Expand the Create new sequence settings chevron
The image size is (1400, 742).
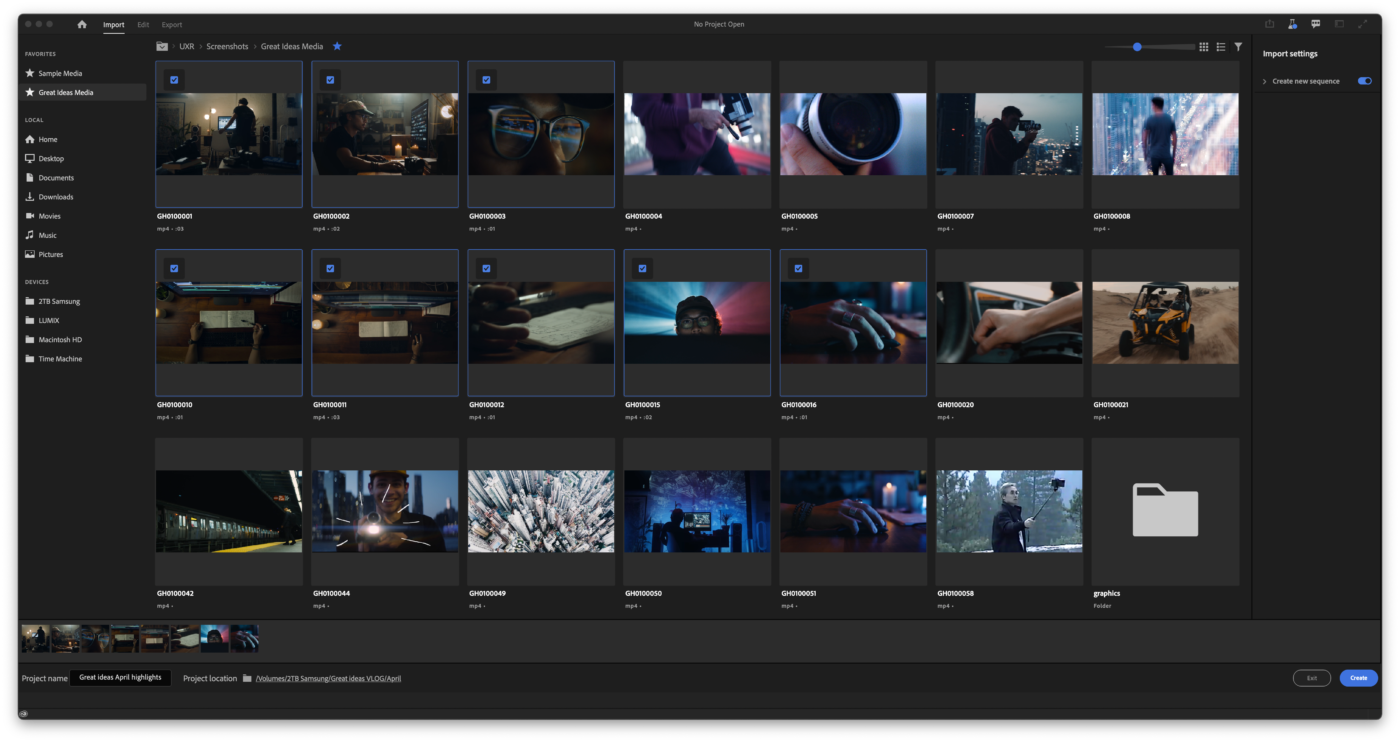(1264, 81)
